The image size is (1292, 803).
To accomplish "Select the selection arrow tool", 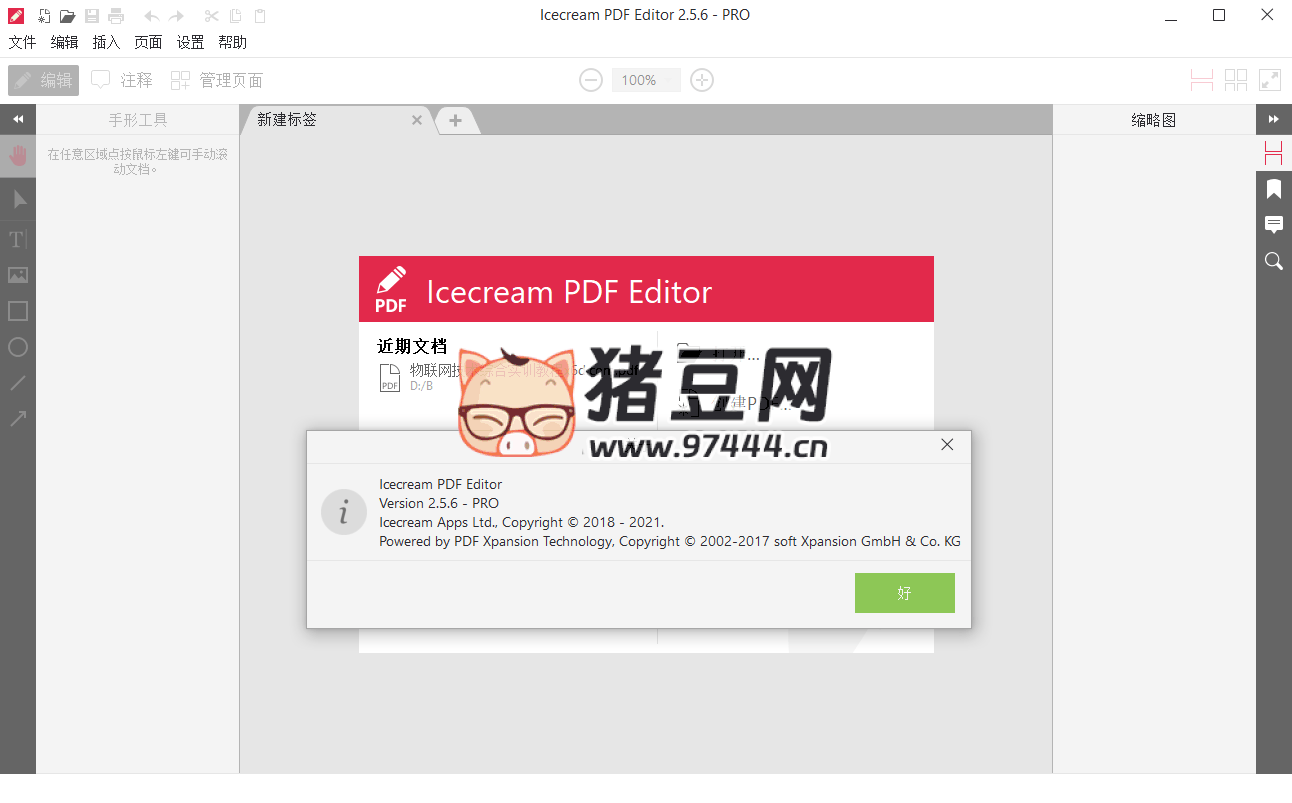I will pyautogui.click(x=17, y=199).
